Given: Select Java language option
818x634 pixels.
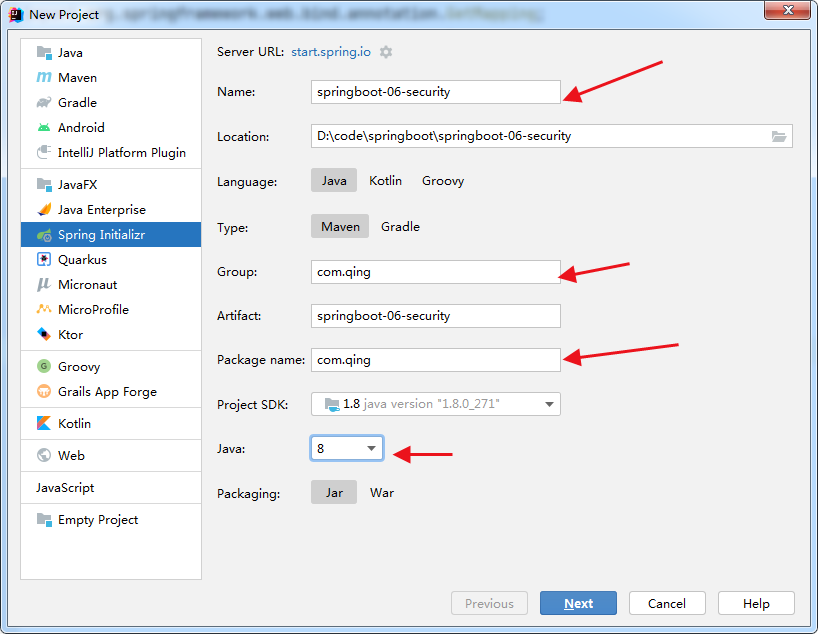Looking at the screenshot, I should point(334,181).
